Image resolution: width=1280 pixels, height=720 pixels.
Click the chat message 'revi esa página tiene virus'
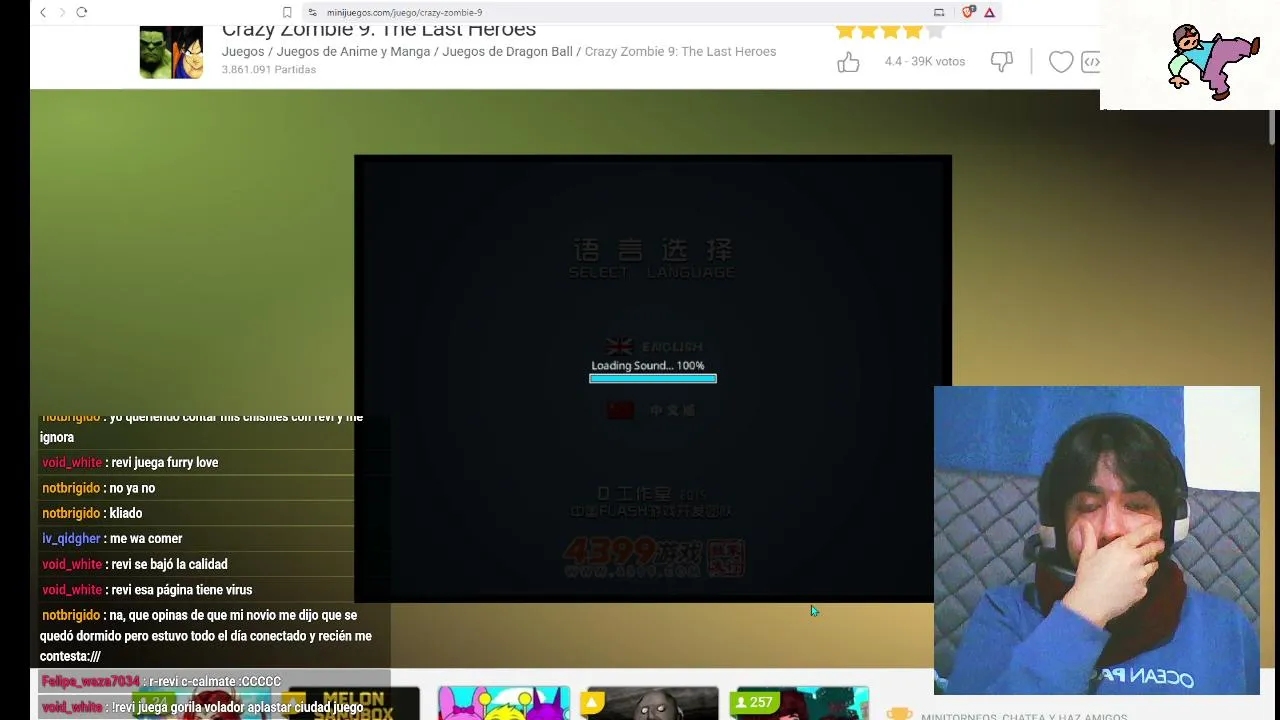182,590
